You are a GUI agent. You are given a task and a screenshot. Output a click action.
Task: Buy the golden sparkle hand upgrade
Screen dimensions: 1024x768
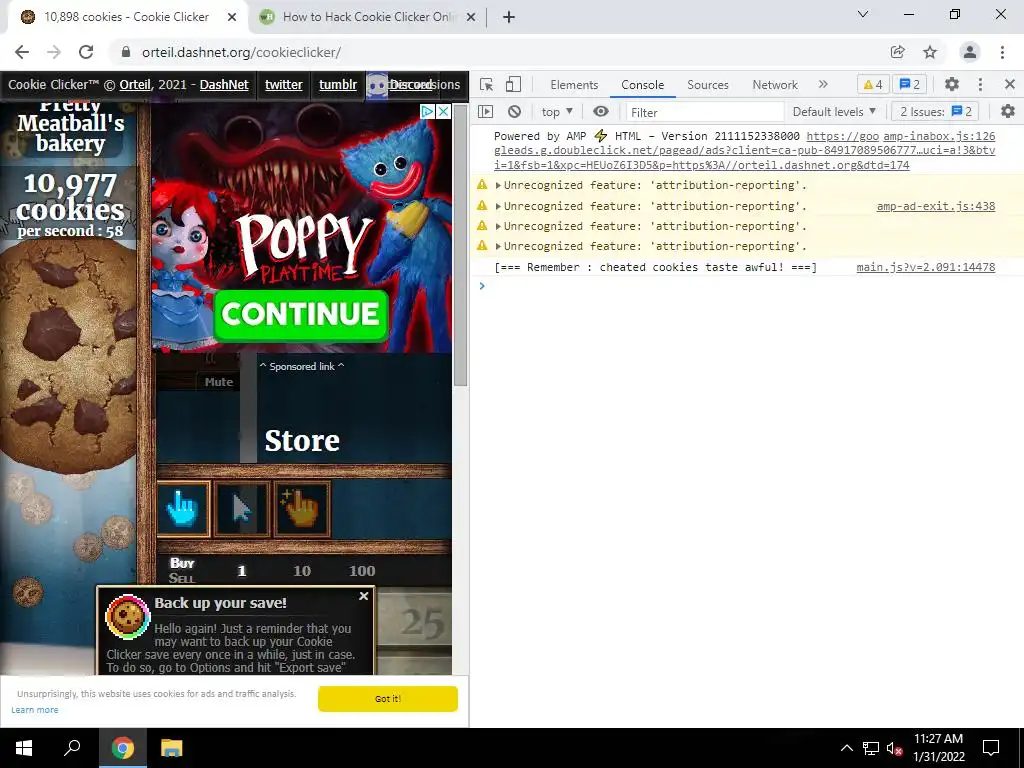click(302, 509)
